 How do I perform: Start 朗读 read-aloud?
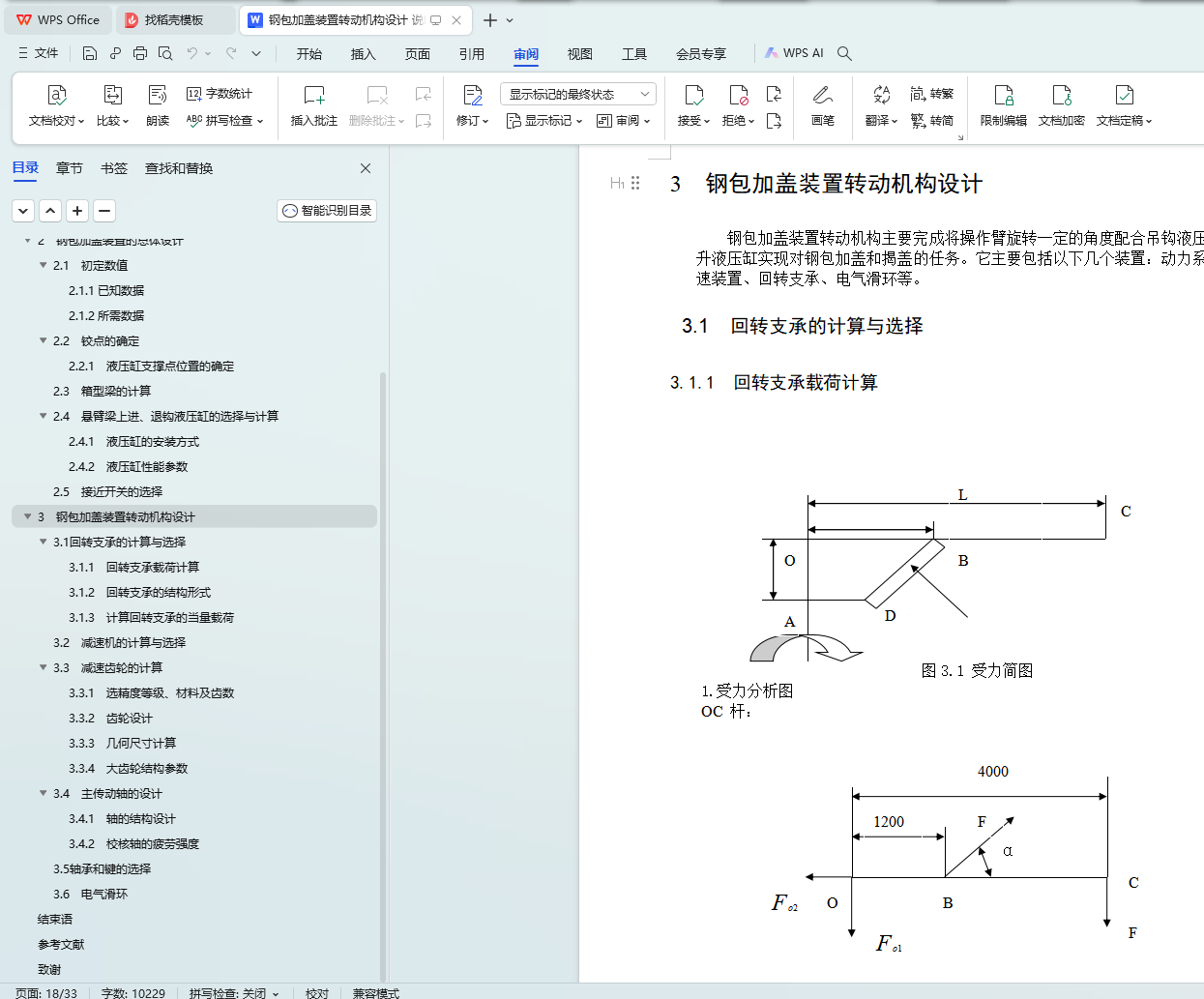(x=158, y=106)
